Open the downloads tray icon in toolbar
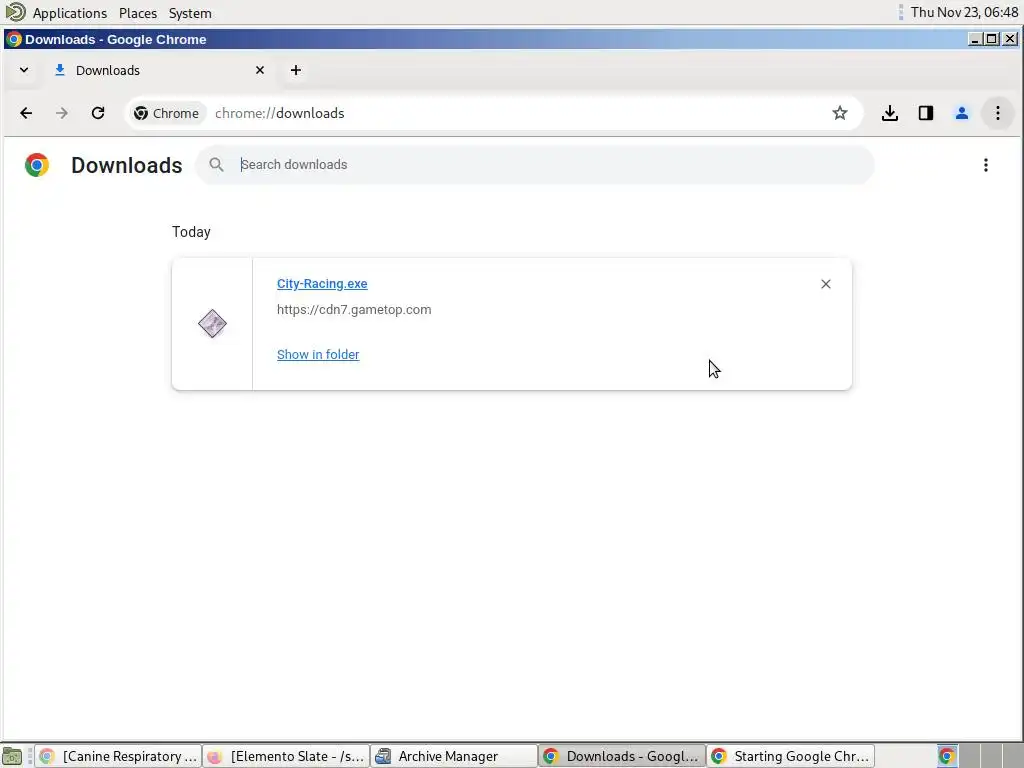The width and height of the screenshot is (1024, 768). click(889, 113)
